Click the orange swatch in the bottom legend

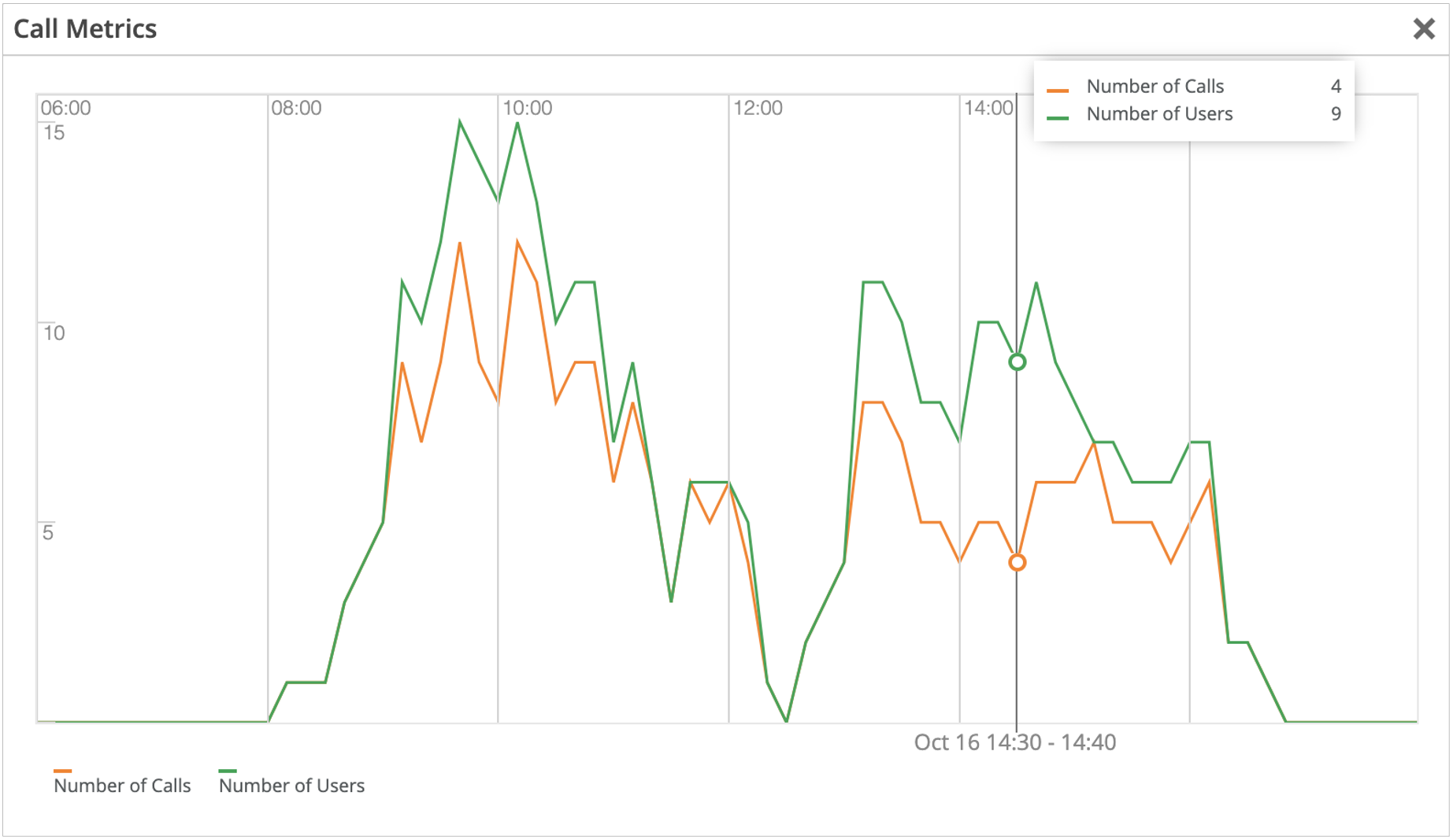[x=62, y=771]
